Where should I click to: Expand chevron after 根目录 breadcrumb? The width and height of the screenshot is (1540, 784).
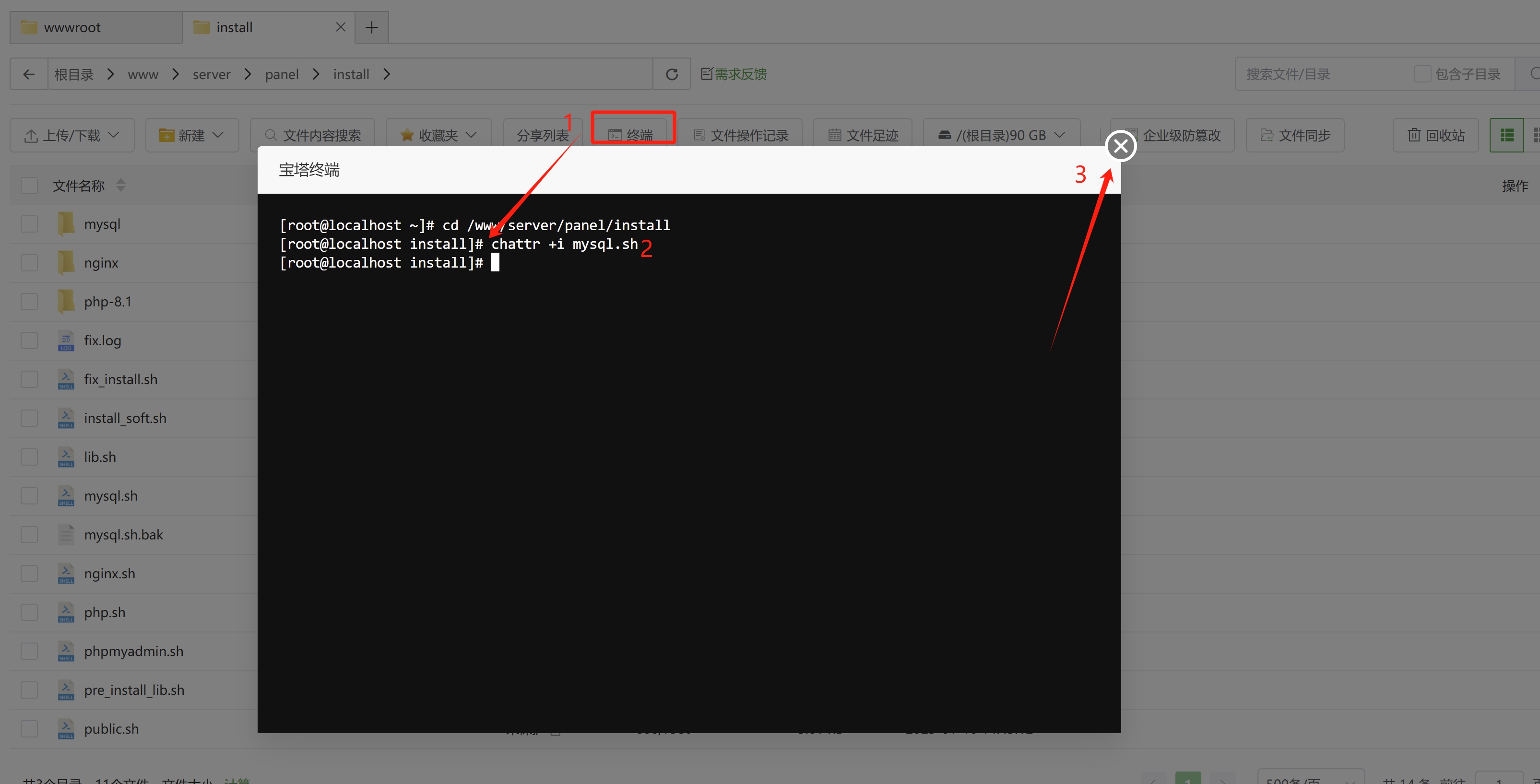pyautogui.click(x=111, y=74)
